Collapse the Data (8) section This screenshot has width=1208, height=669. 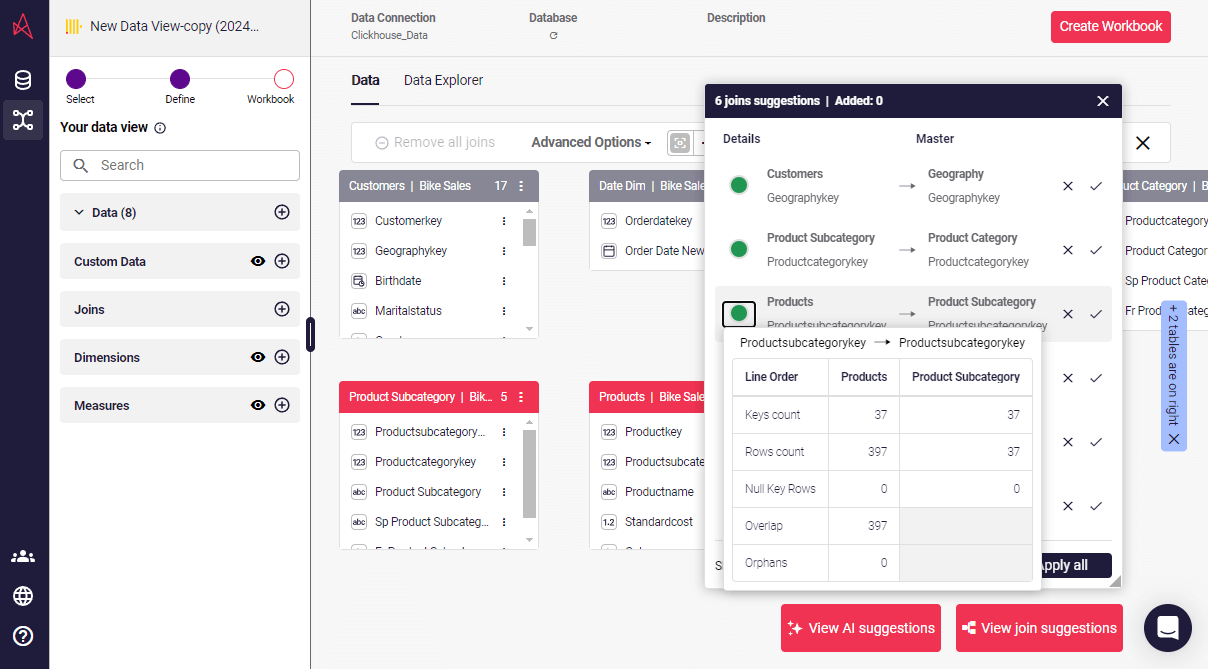tap(80, 212)
